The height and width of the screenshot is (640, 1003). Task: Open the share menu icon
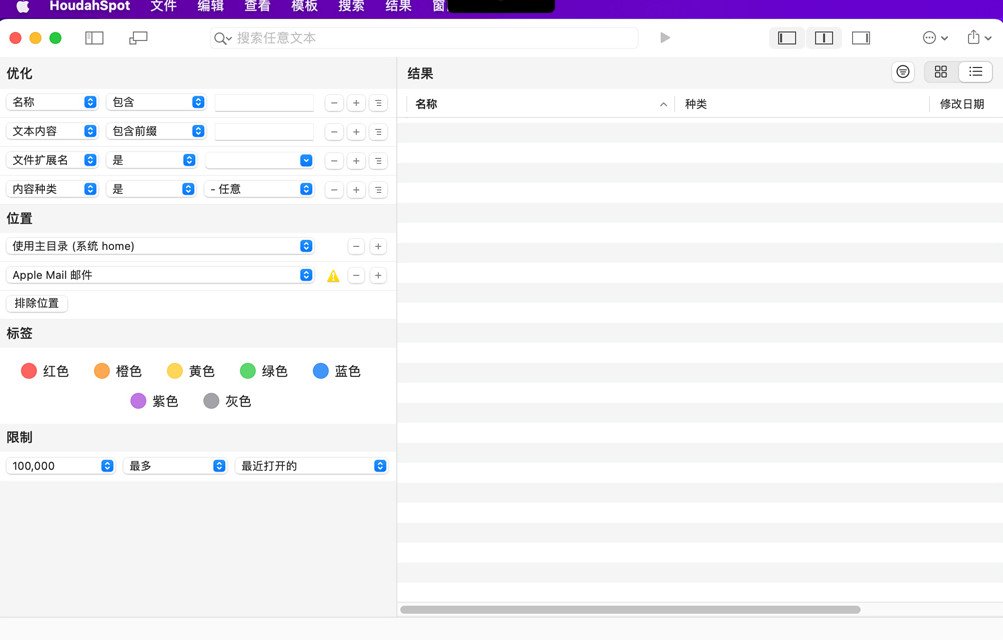(x=979, y=38)
